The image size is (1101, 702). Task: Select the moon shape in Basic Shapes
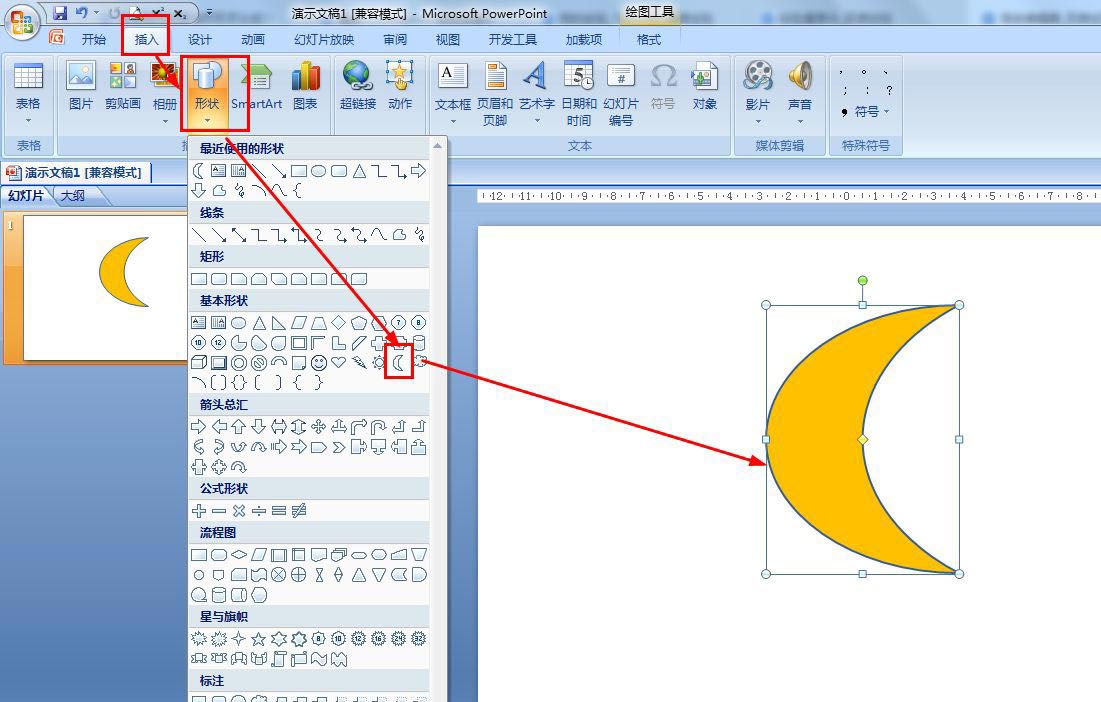tap(399, 362)
